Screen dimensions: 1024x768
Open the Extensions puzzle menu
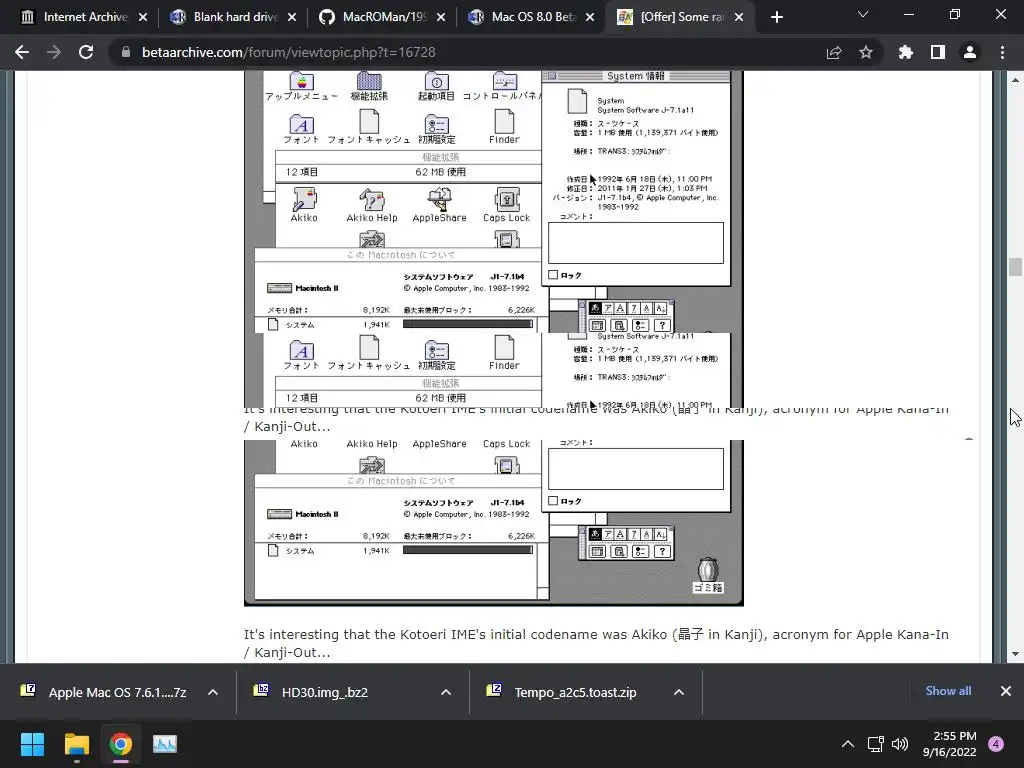pyautogui.click(x=905, y=52)
